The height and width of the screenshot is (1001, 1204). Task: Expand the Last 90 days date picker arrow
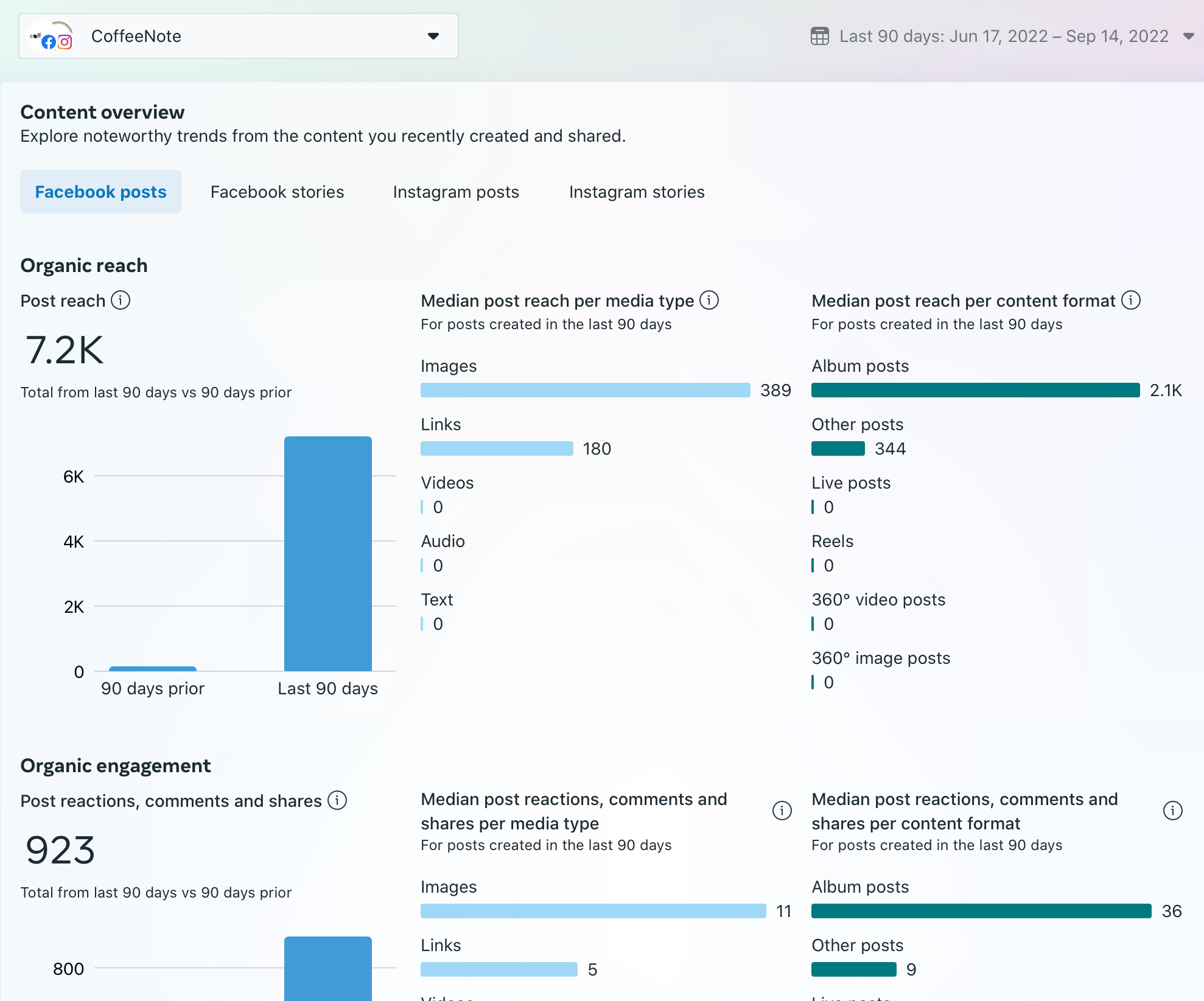[x=1188, y=37]
